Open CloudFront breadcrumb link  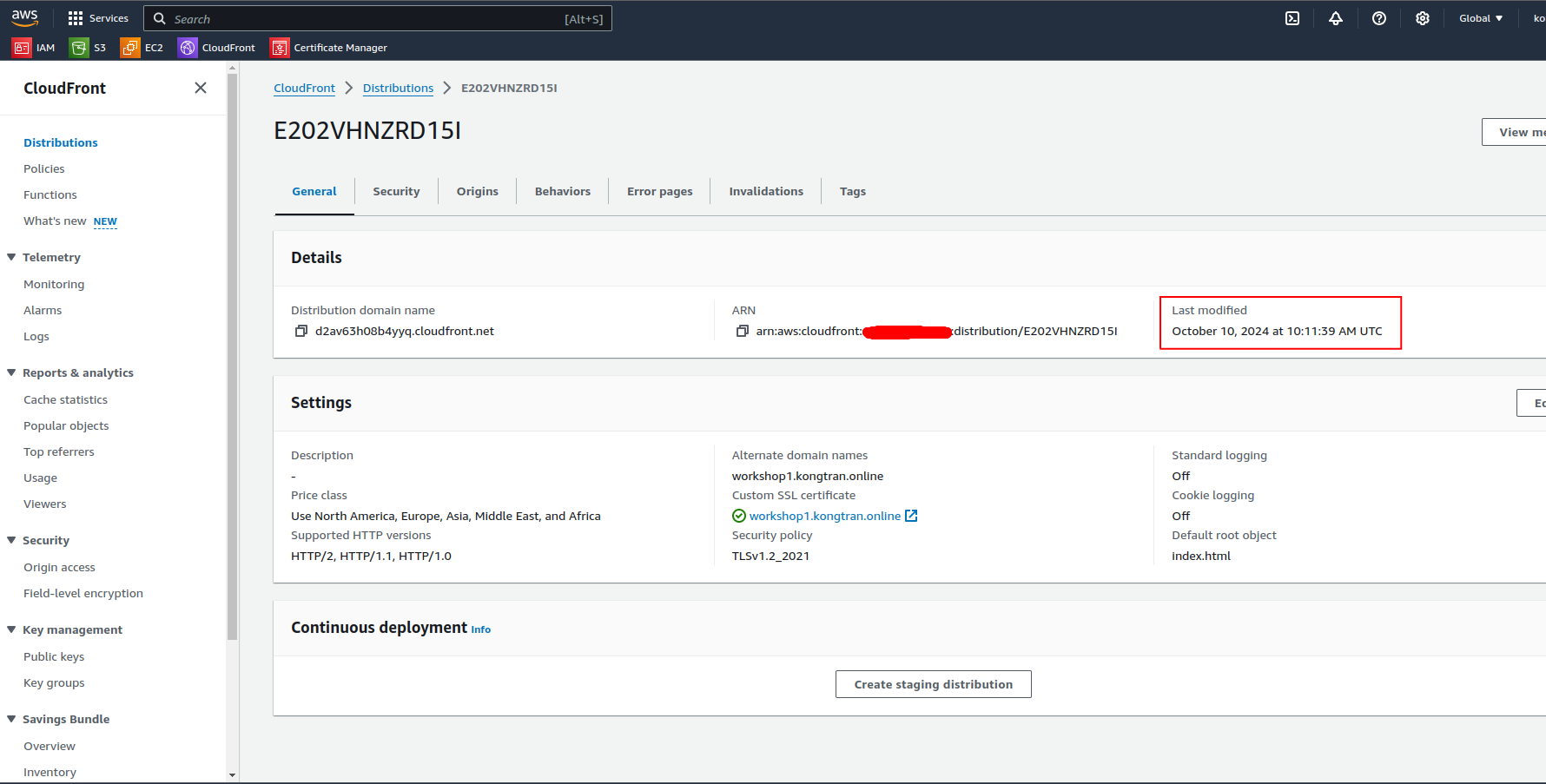point(304,88)
